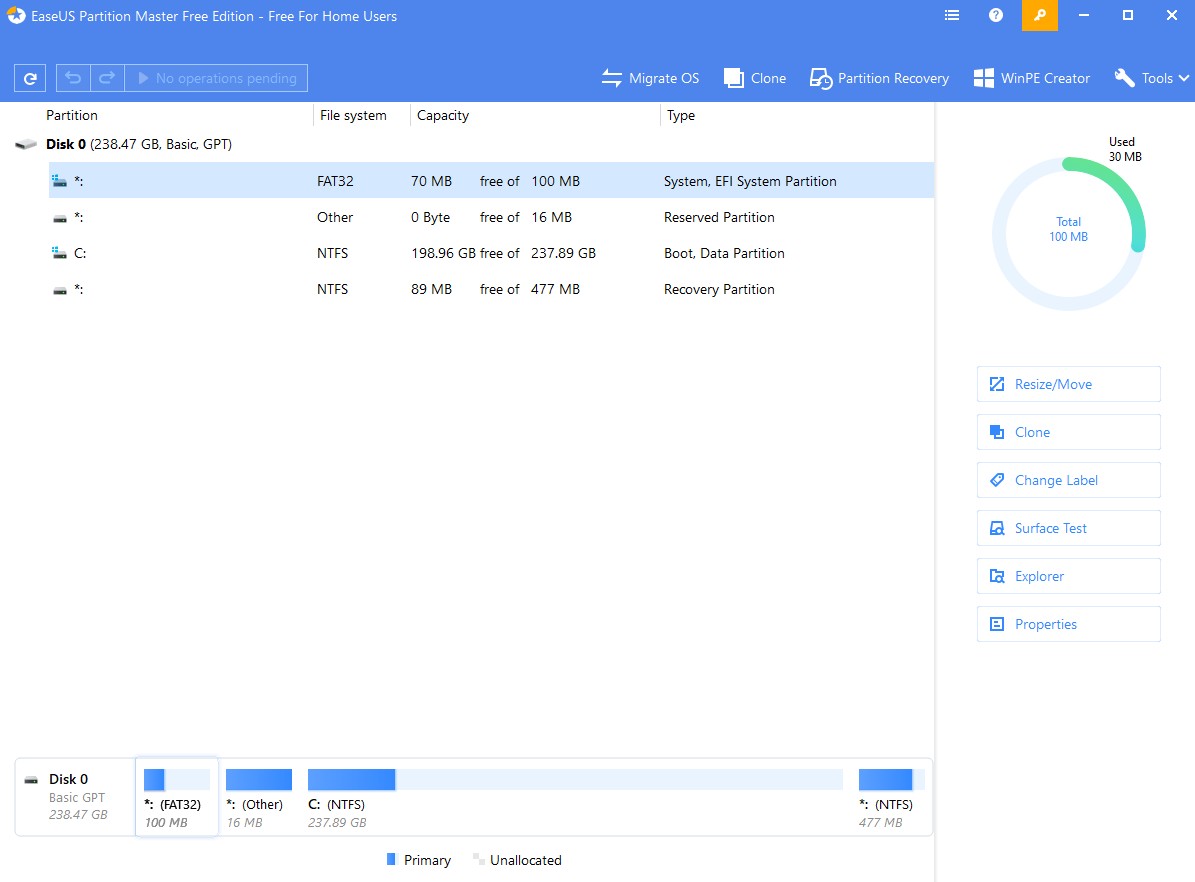Click the Recovery NTFS partition row icon
1195x882 pixels.
coord(59,290)
